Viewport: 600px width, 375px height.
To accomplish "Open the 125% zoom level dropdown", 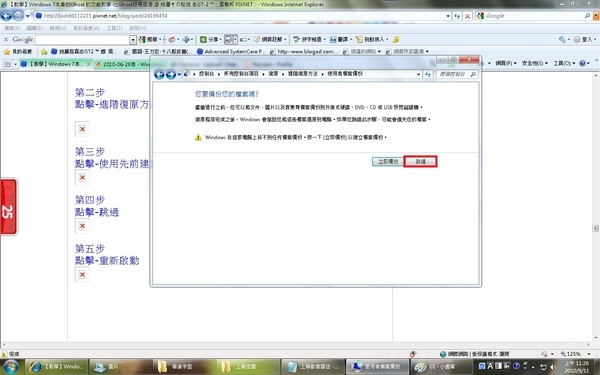I will [590, 354].
